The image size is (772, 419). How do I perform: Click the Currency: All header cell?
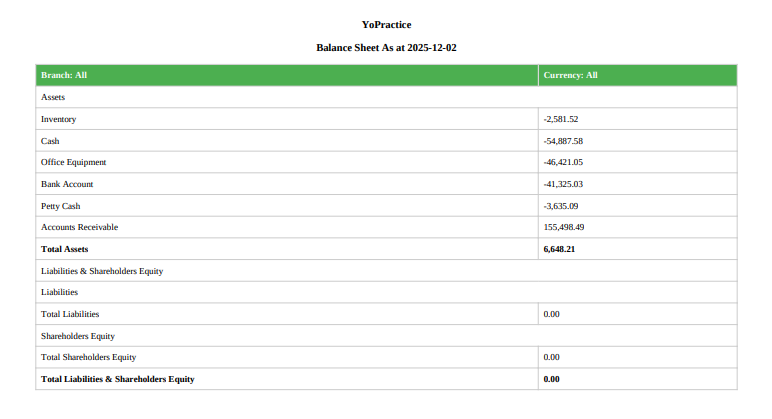coord(638,75)
